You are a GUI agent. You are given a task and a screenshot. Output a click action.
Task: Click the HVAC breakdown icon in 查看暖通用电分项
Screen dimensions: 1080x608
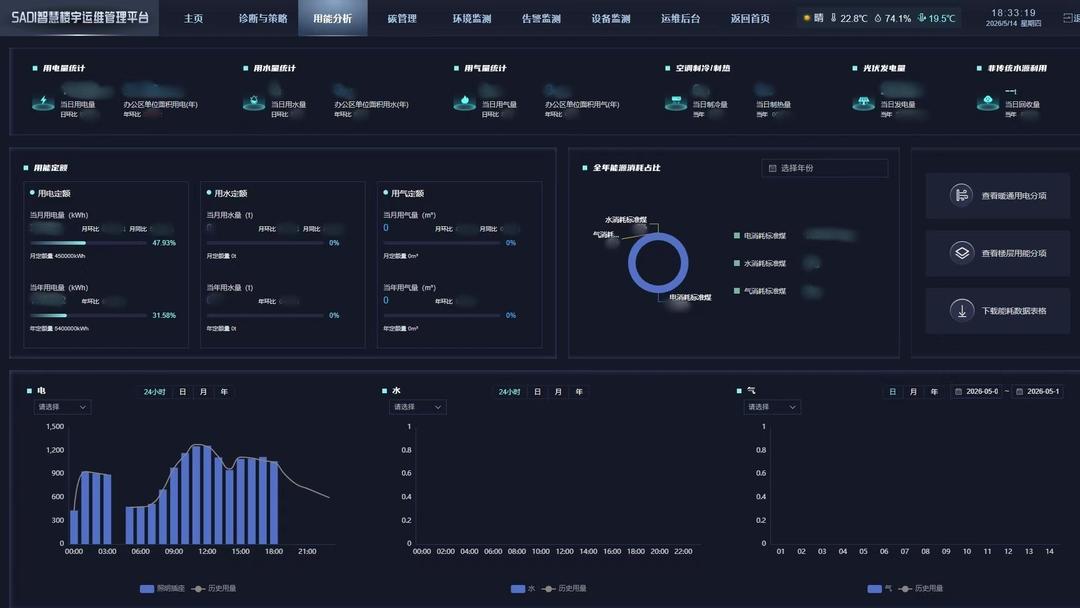[962, 195]
